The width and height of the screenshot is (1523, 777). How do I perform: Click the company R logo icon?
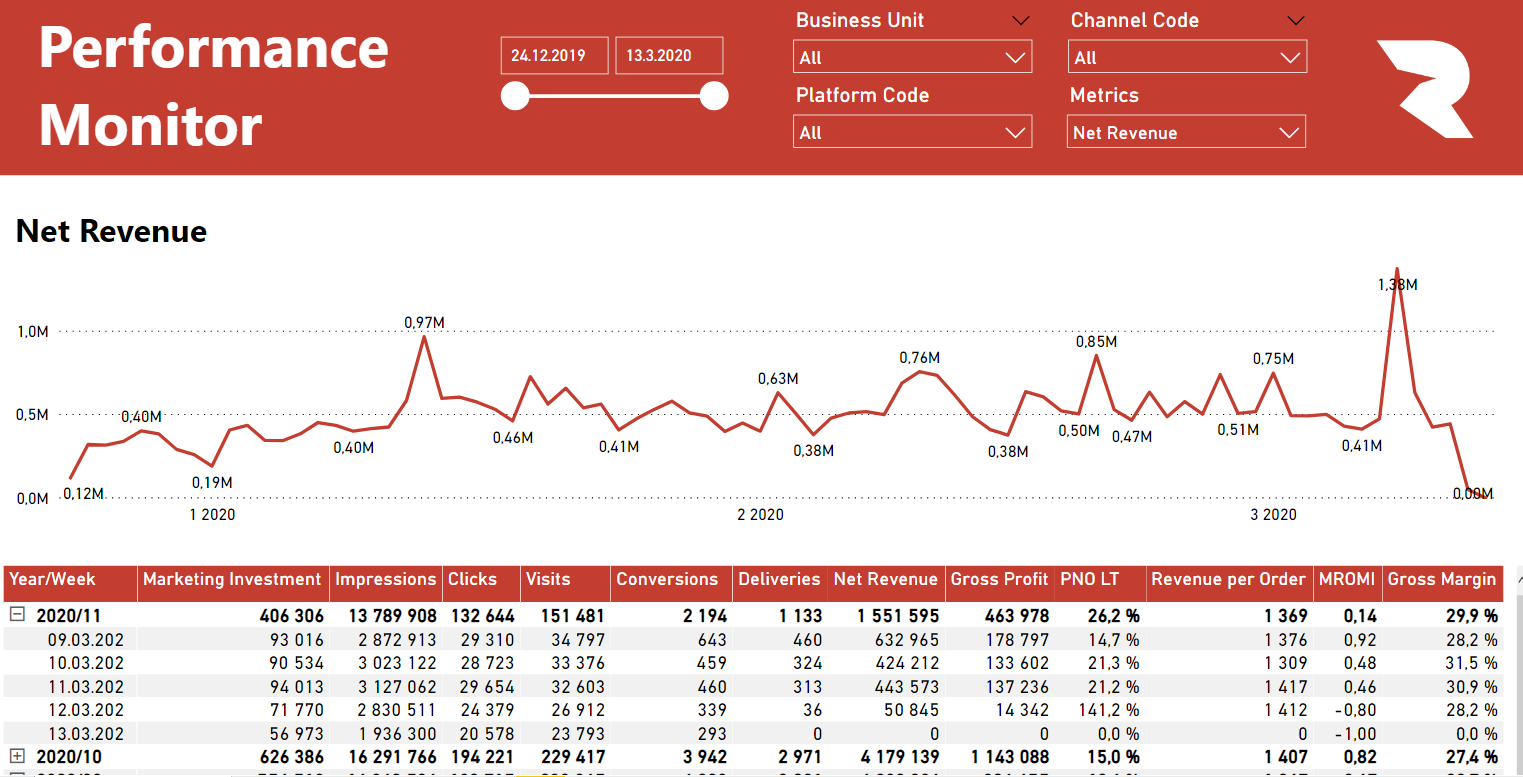point(1424,90)
